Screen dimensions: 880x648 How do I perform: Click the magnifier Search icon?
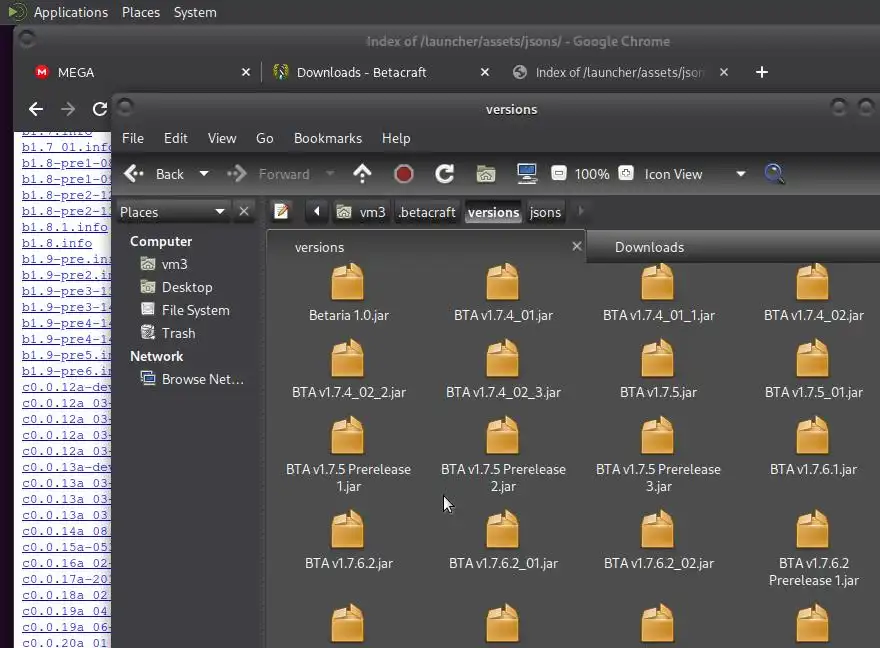774,174
